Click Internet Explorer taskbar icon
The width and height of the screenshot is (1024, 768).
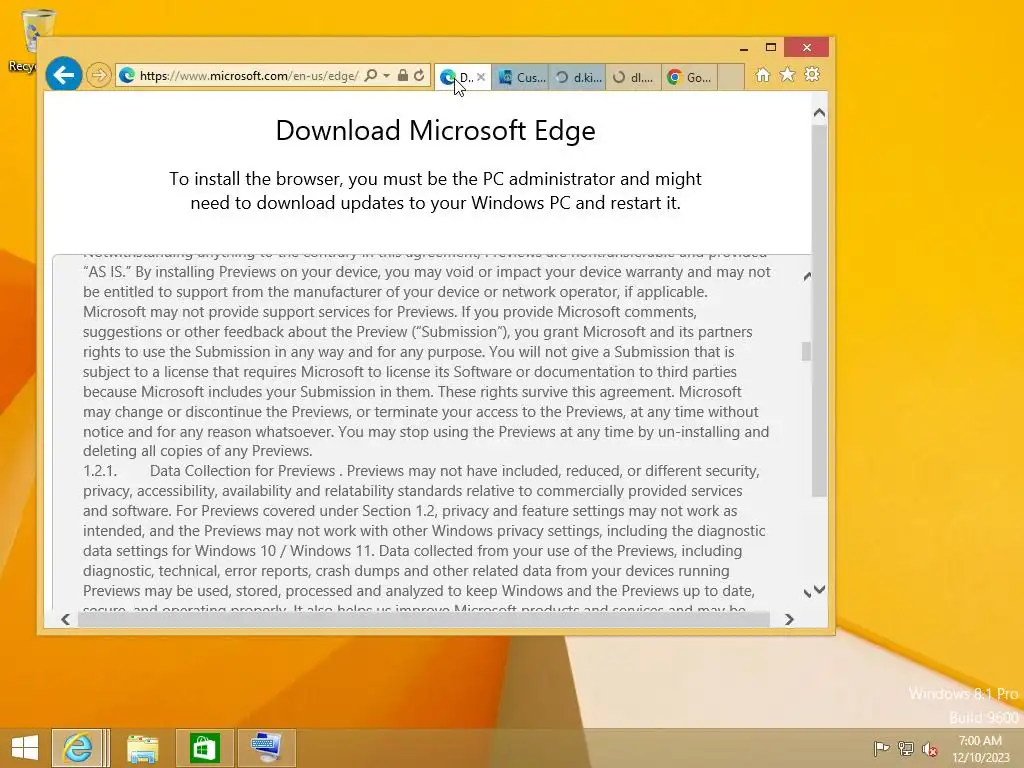78,748
